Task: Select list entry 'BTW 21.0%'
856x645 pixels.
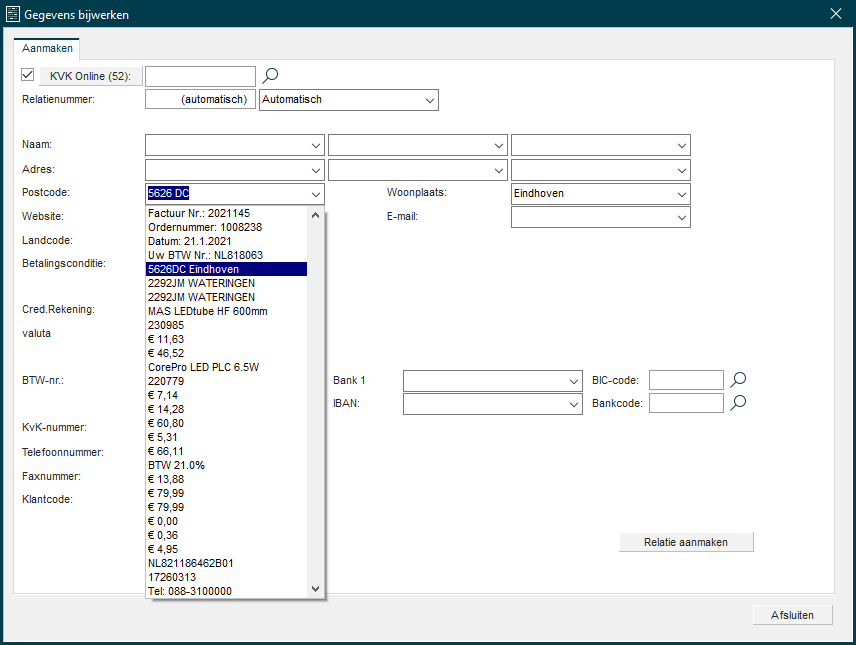Action: (x=227, y=465)
